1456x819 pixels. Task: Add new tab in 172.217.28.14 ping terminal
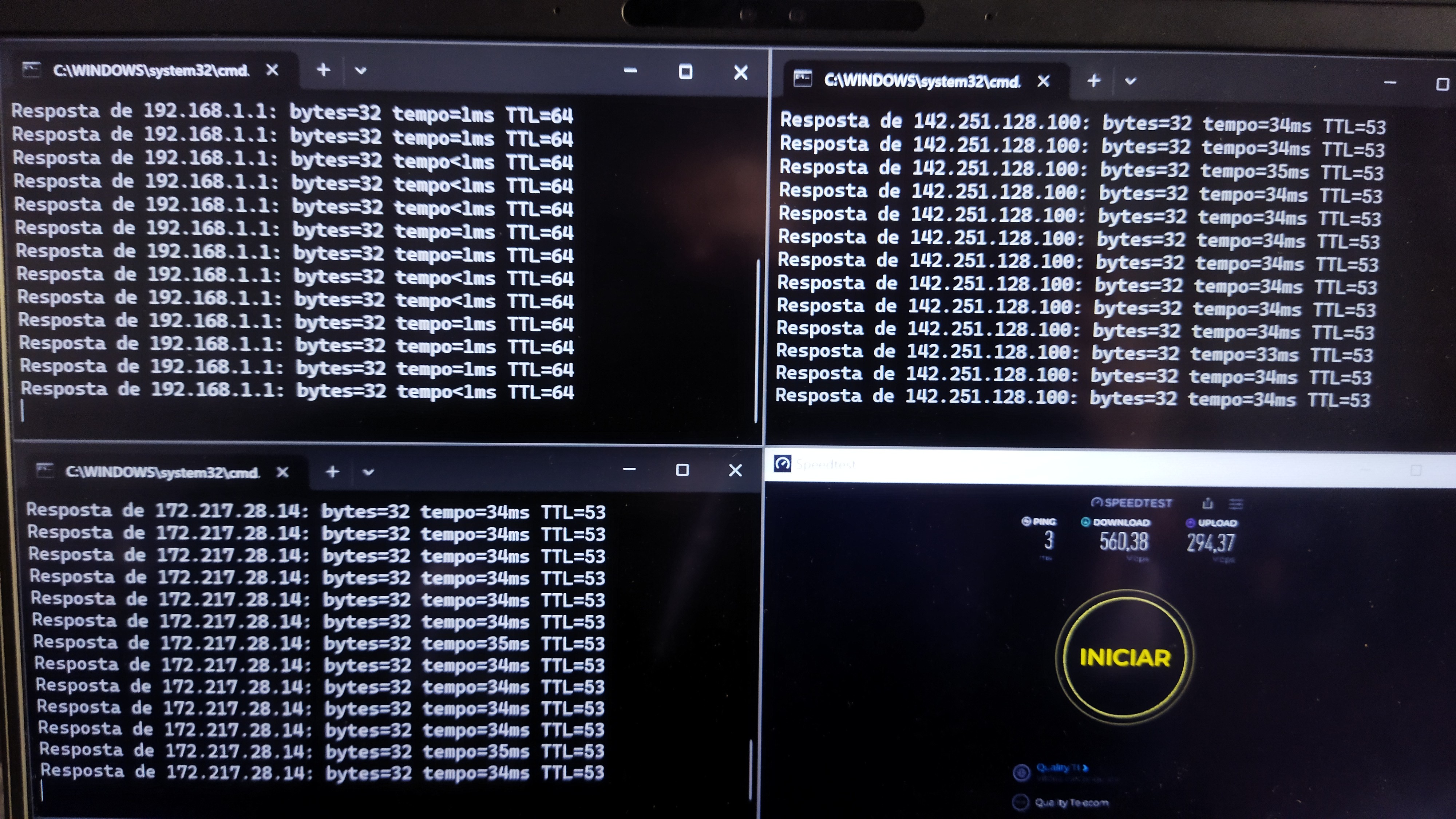tap(332, 471)
